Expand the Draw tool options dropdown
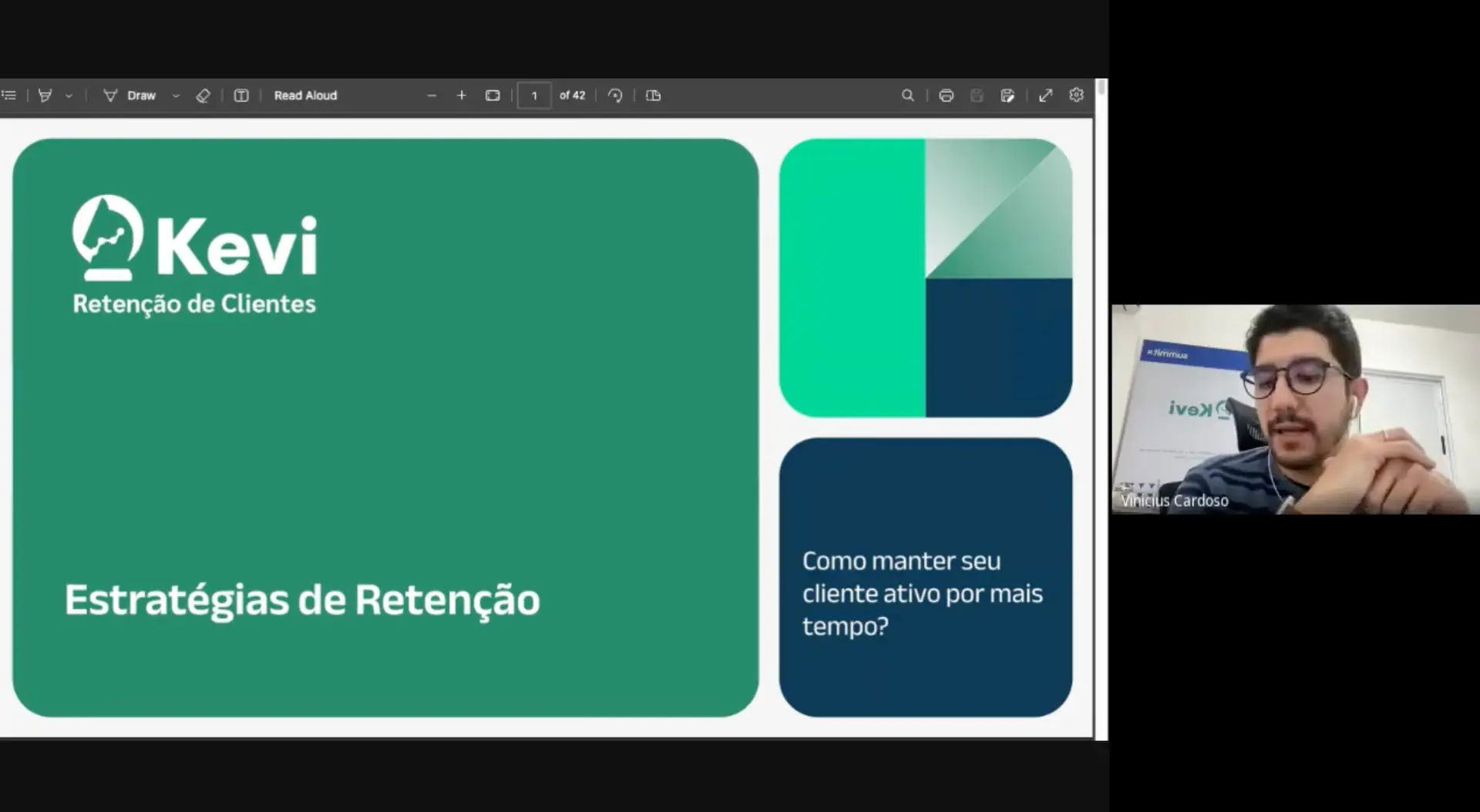 176,96
